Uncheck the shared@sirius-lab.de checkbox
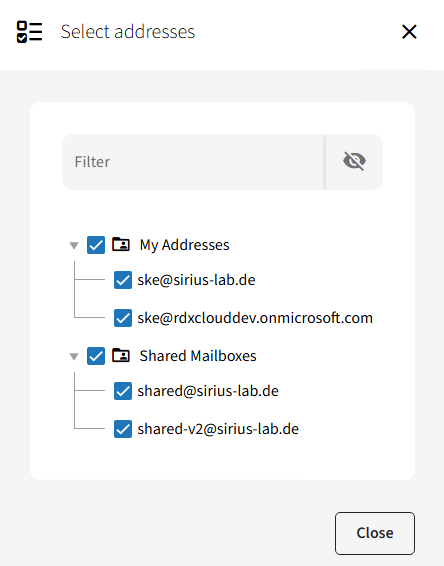Image resolution: width=444 pixels, height=566 pixels. click(x=123, y=391)
